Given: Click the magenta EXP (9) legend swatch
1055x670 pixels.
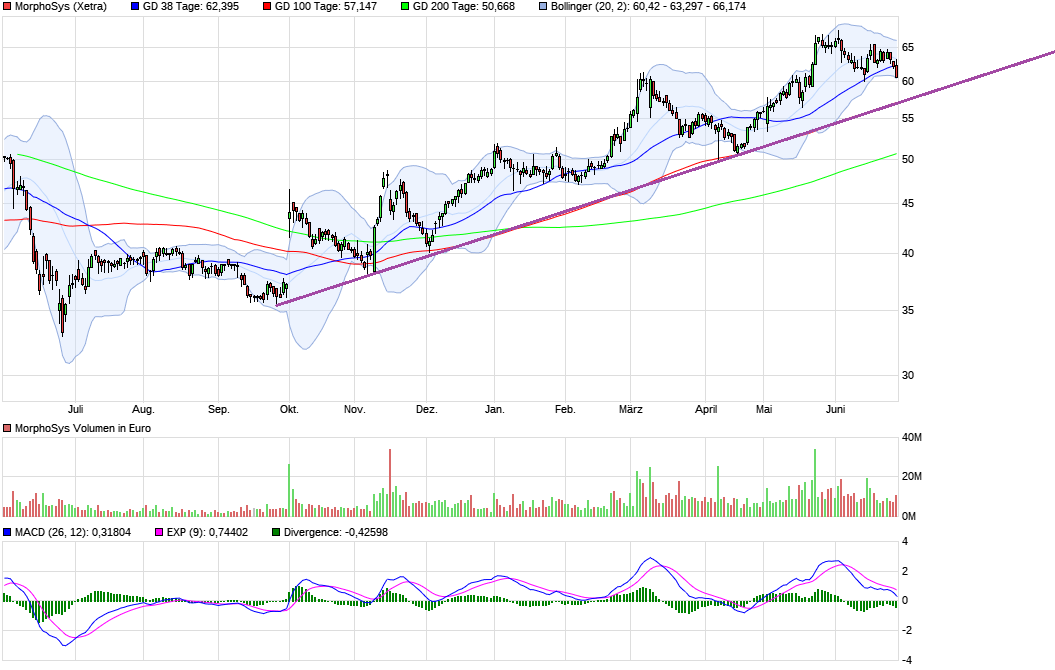Looking at the screenshot, I should coord(159,532).
